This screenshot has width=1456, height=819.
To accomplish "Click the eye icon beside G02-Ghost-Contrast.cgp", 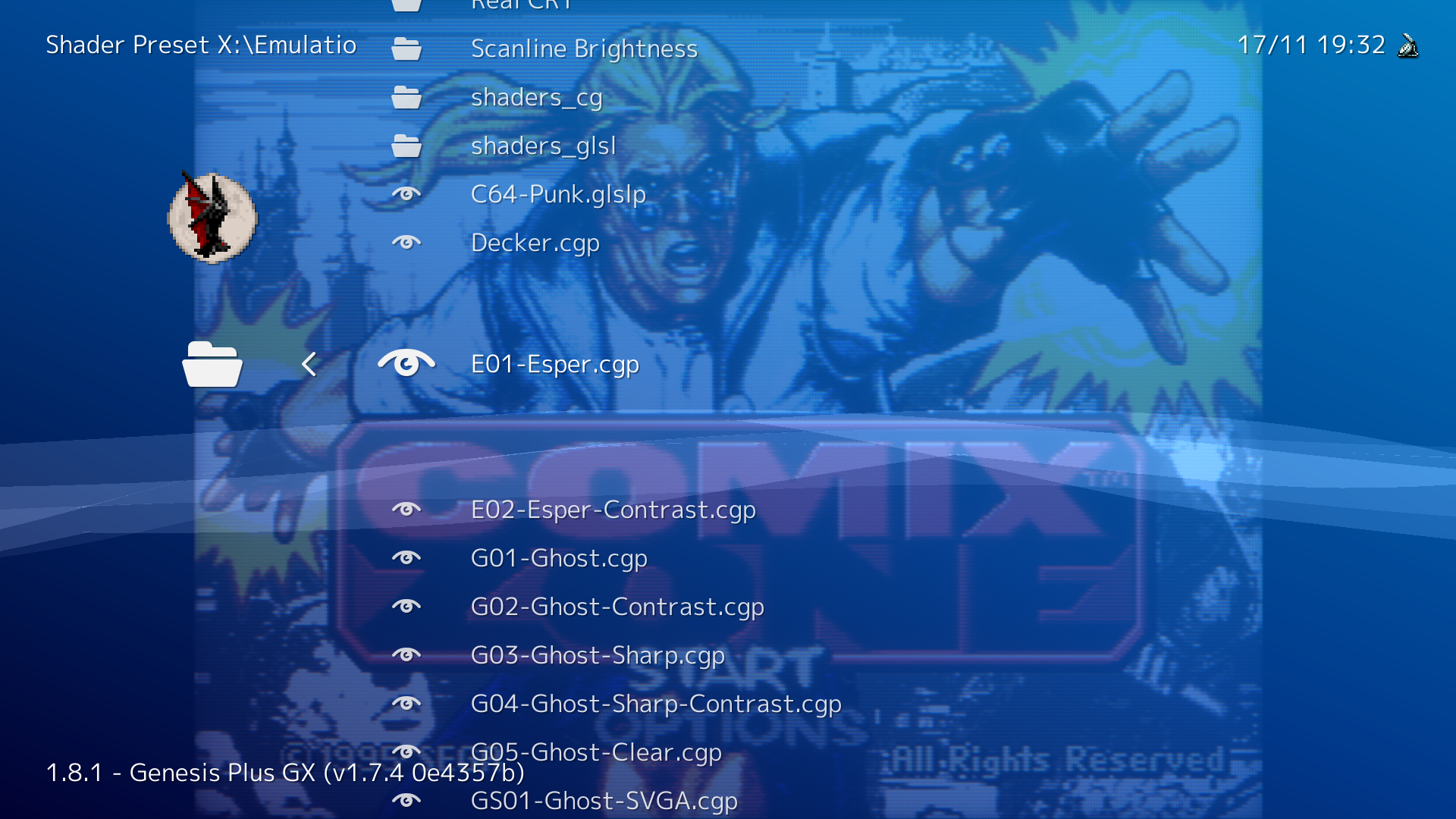I will point(406,607).
